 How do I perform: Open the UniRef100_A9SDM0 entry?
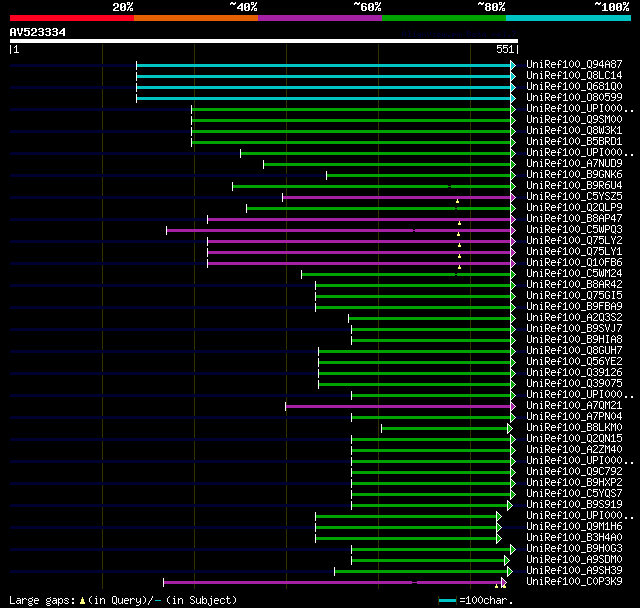pos(574,560)
